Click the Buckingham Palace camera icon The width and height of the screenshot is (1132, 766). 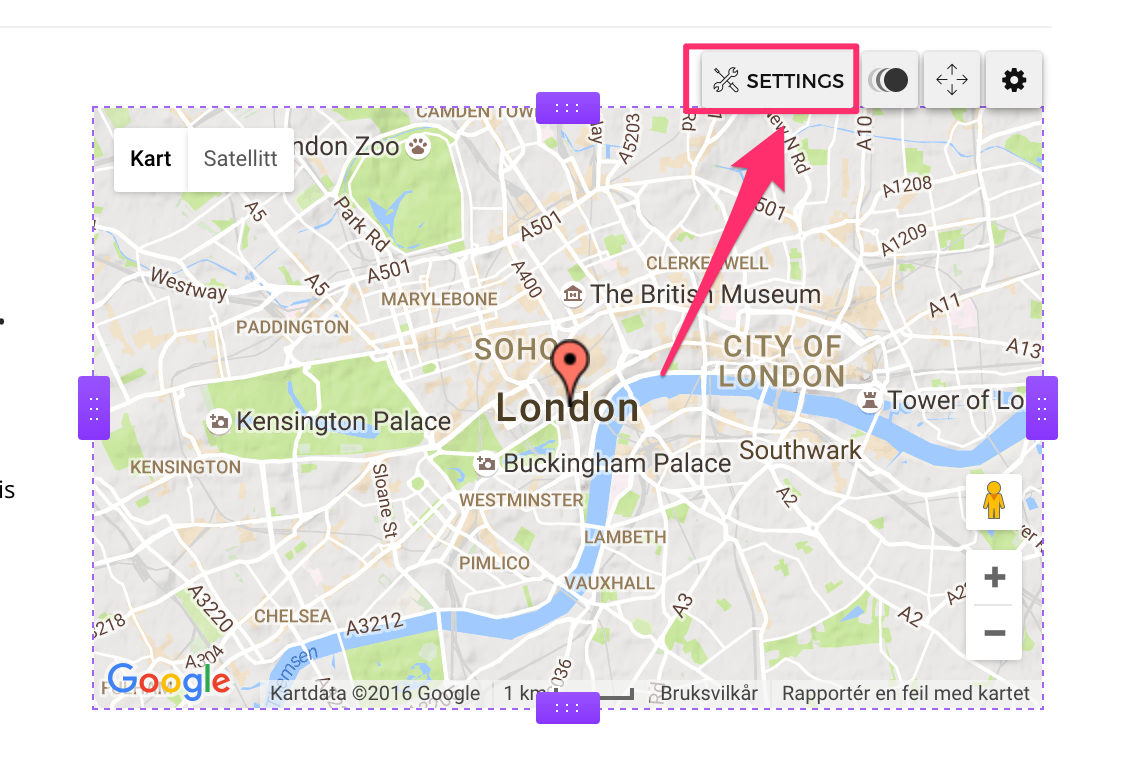click(x=486, y=463)
